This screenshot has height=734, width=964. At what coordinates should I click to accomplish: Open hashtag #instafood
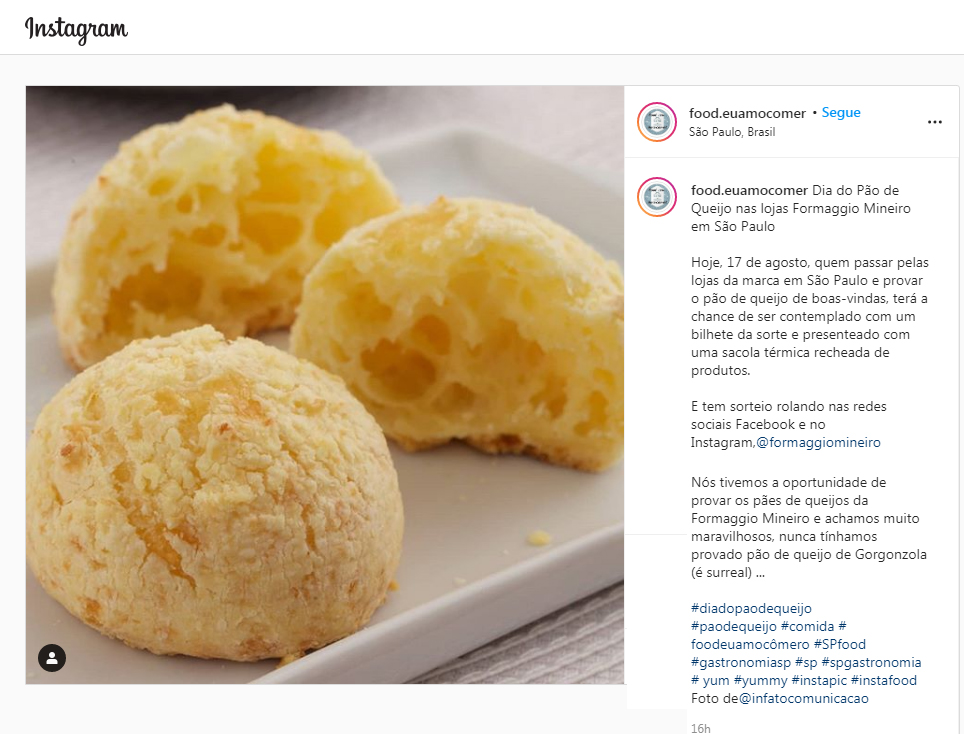(x=883, y=681)
